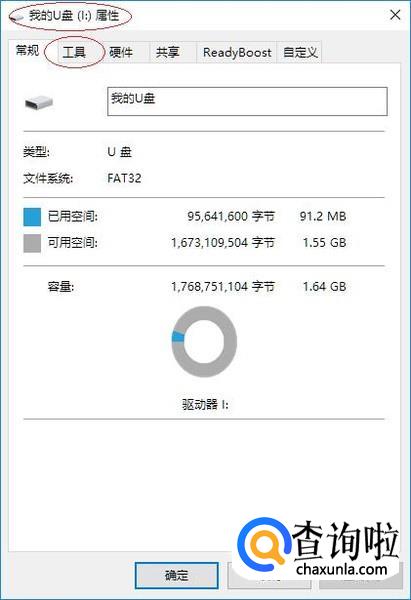This screenshot has height=600, width=411.
Task: Click the gray free space color square
Action: click(x=32, y=243)
